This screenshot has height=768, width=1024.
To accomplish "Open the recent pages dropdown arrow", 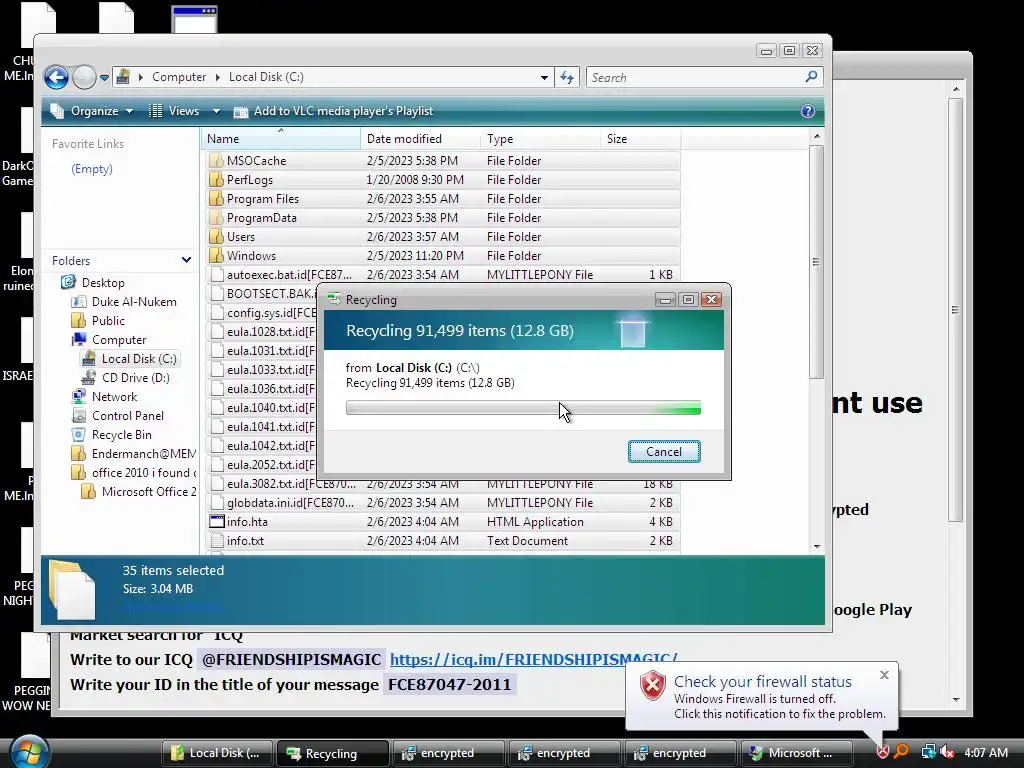I will pyautogui.click(x=104, y=78).
